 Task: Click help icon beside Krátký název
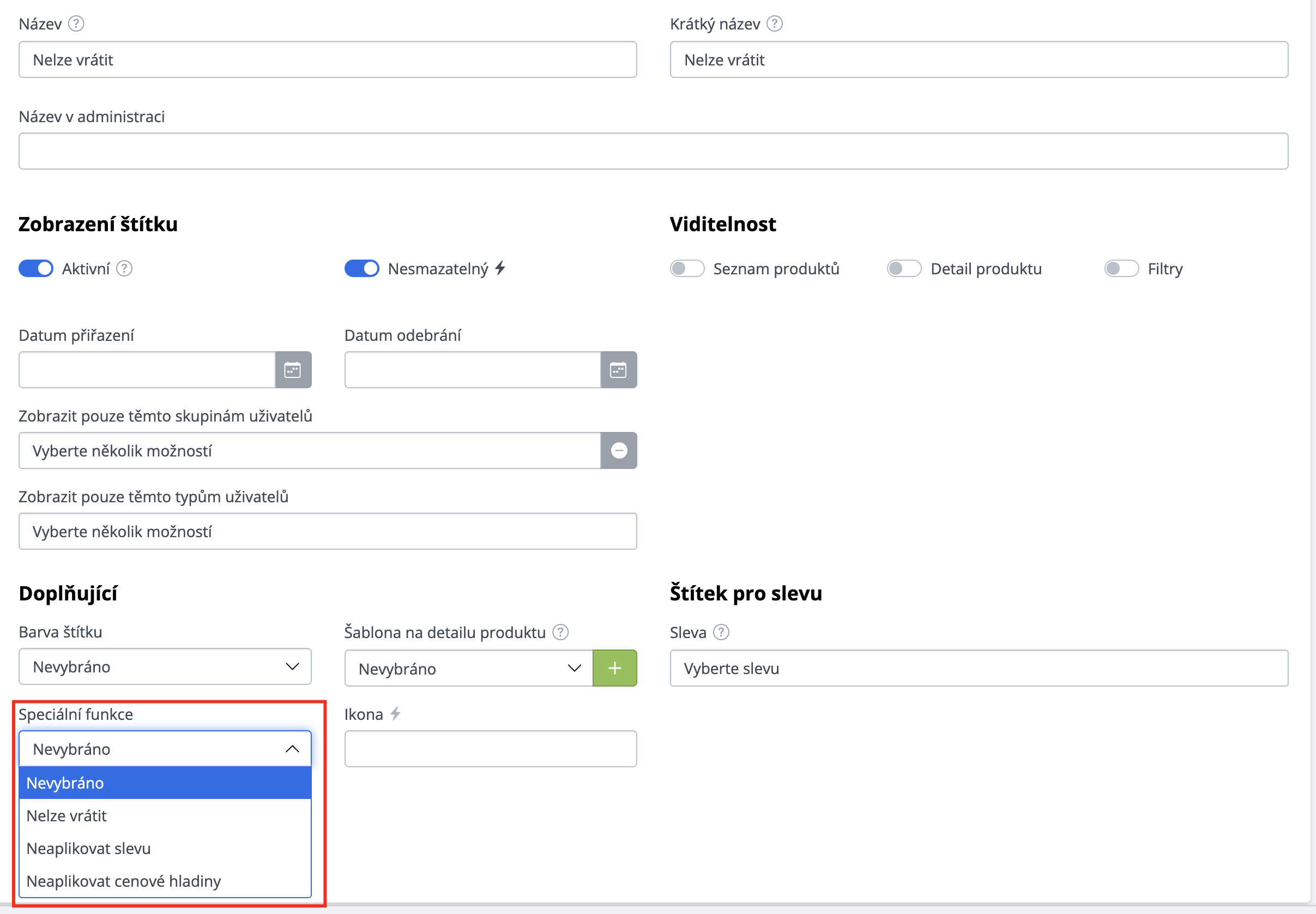click(775, 23)
